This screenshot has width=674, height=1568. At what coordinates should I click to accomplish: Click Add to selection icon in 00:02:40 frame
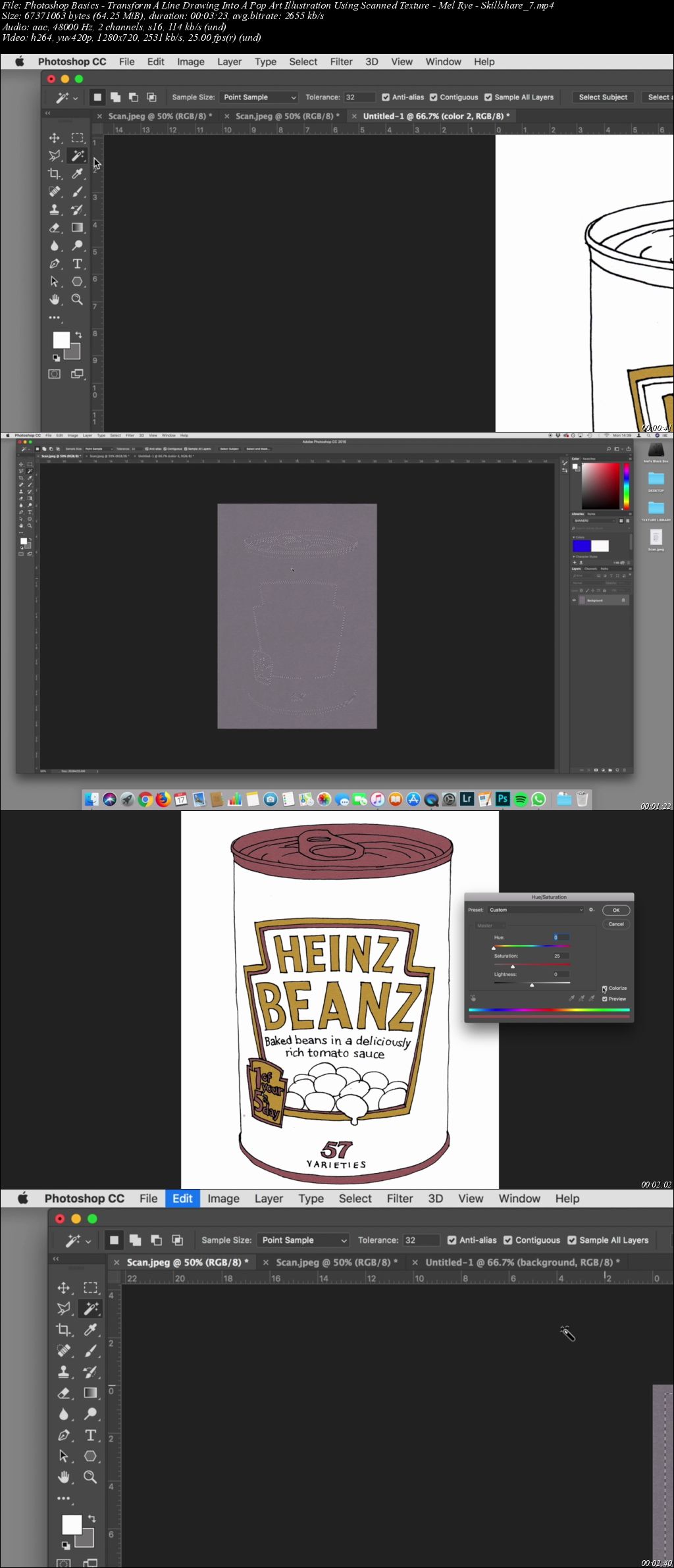click(135, 1240)
